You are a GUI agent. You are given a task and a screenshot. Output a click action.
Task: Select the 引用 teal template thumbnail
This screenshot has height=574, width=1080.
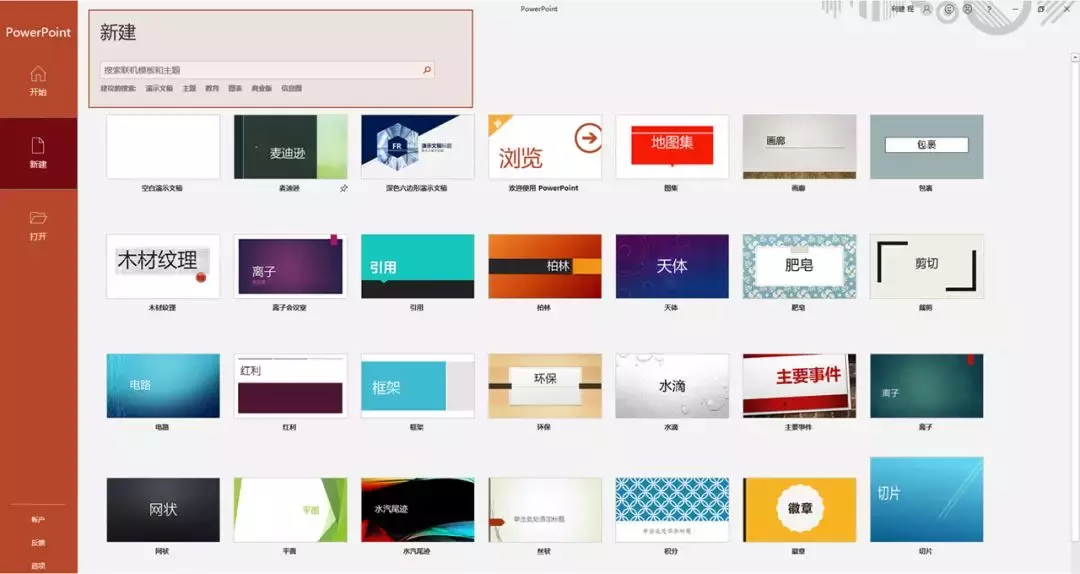pos(417,267)
